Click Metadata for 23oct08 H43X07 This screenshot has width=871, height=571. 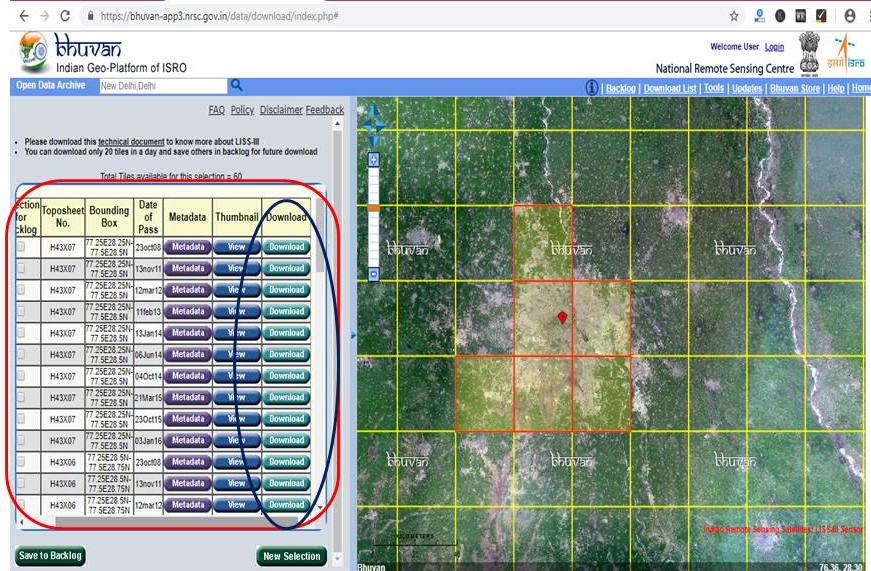click(188, 247)
